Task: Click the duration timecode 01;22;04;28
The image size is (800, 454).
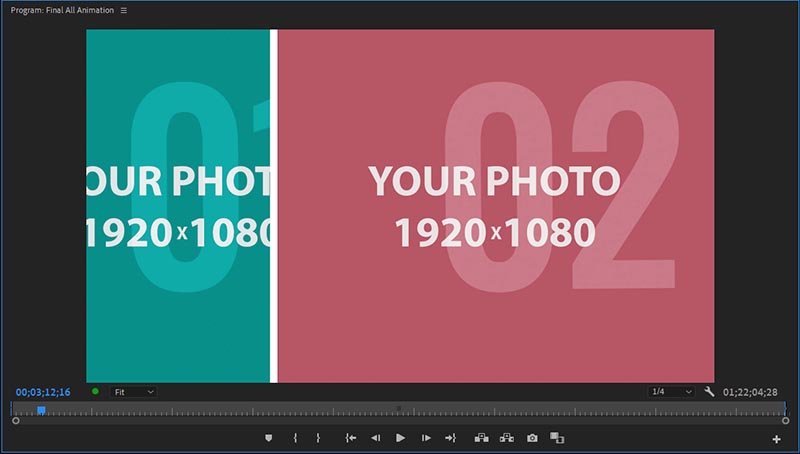Action: coord(751,392)
